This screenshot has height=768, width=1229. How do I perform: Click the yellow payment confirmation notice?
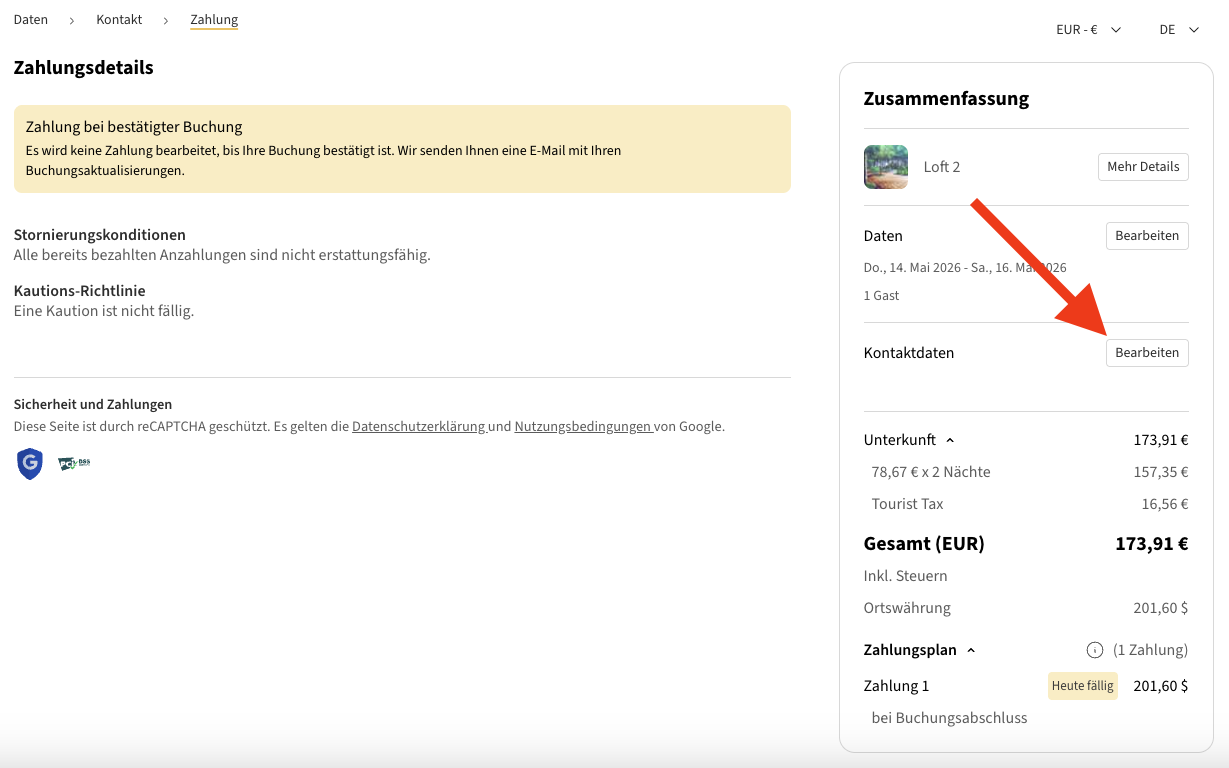coord(402,149)
